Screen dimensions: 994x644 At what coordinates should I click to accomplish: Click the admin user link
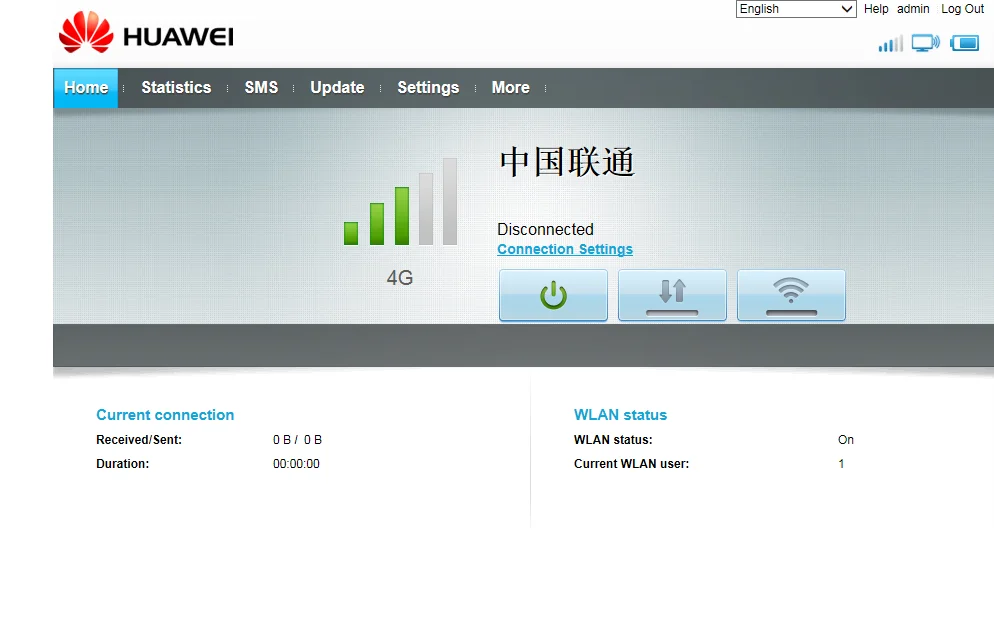click(x=913, y=9)
